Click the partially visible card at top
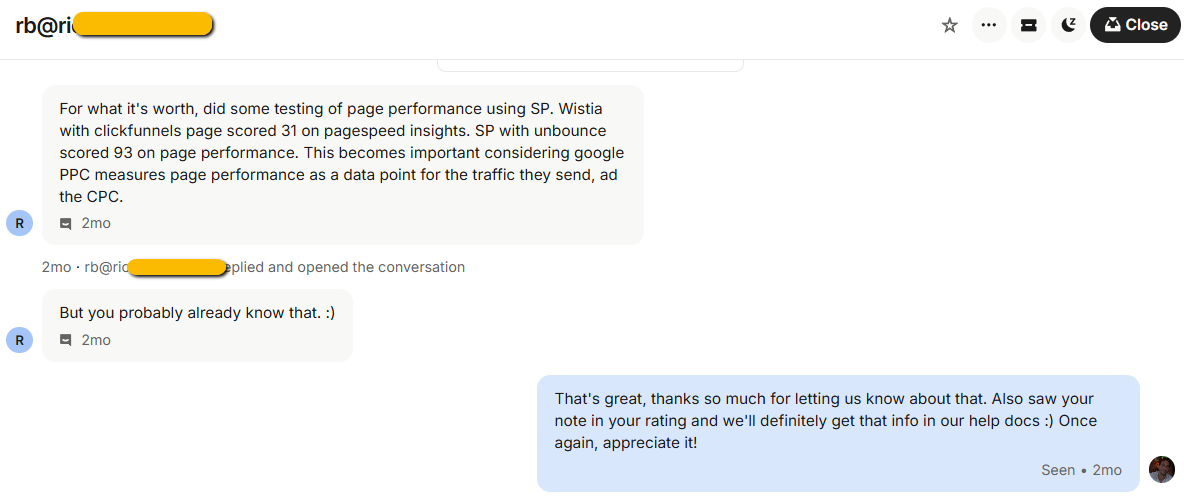 tap(590, 65)
